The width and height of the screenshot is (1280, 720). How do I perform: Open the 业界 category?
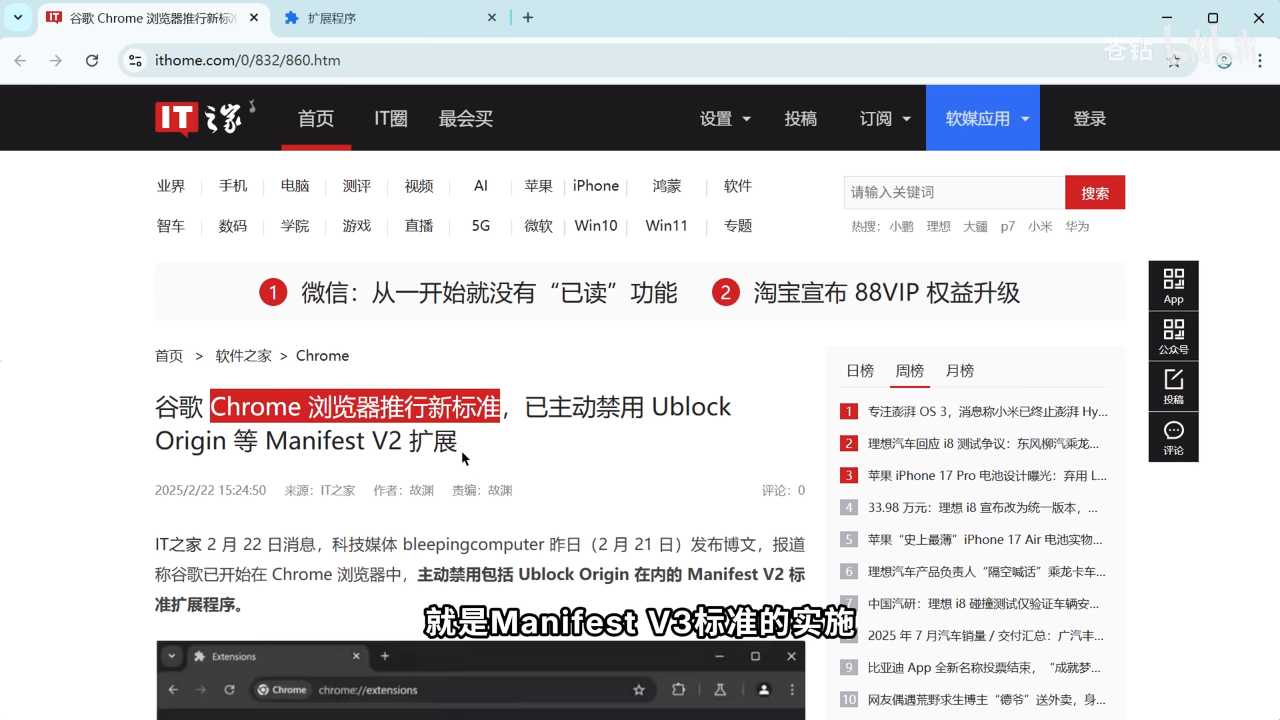pyautogui.click(x=171, y=186)
